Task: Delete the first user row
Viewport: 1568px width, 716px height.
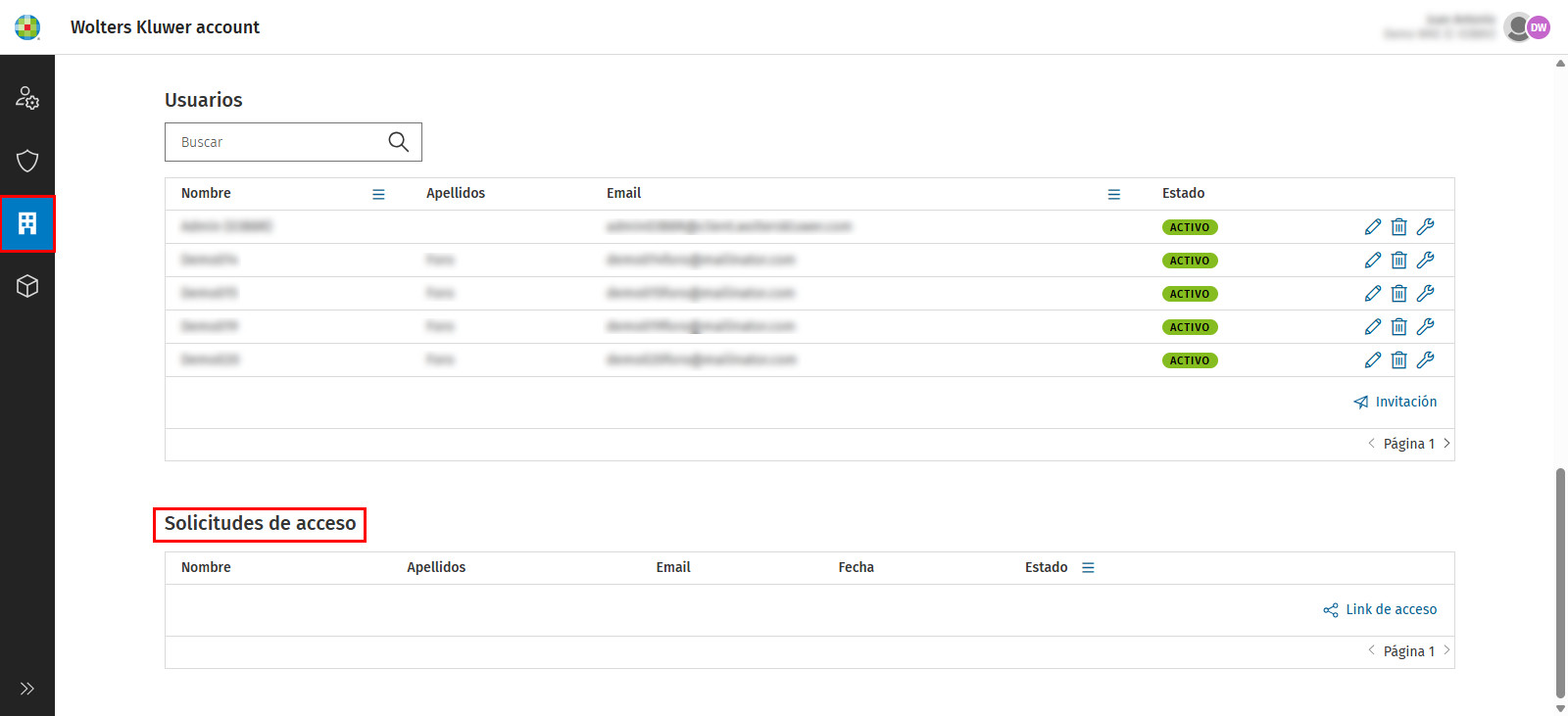Action: 1399,227
